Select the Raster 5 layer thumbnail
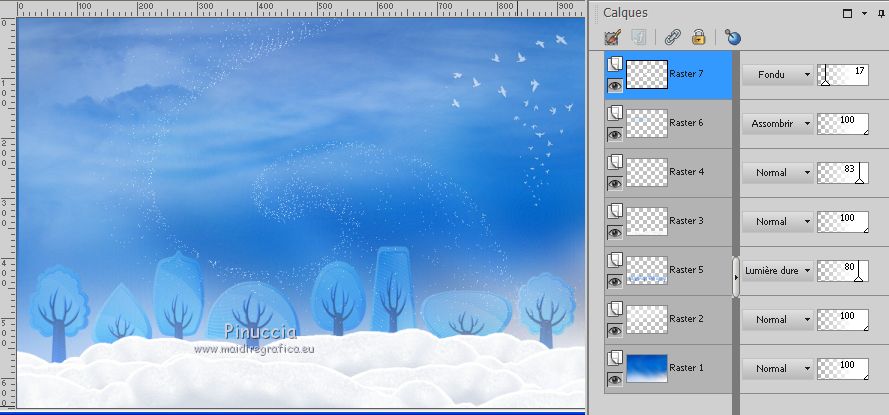Viewport: 889px width, 415px height. pyautogui.click(x=647, y=270)
